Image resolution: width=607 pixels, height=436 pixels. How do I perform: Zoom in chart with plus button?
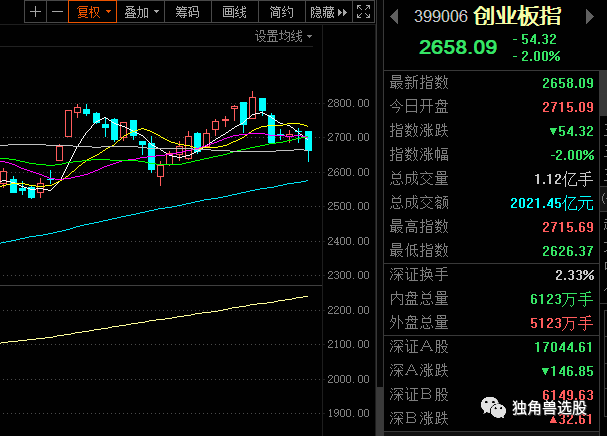pos(35,12)
